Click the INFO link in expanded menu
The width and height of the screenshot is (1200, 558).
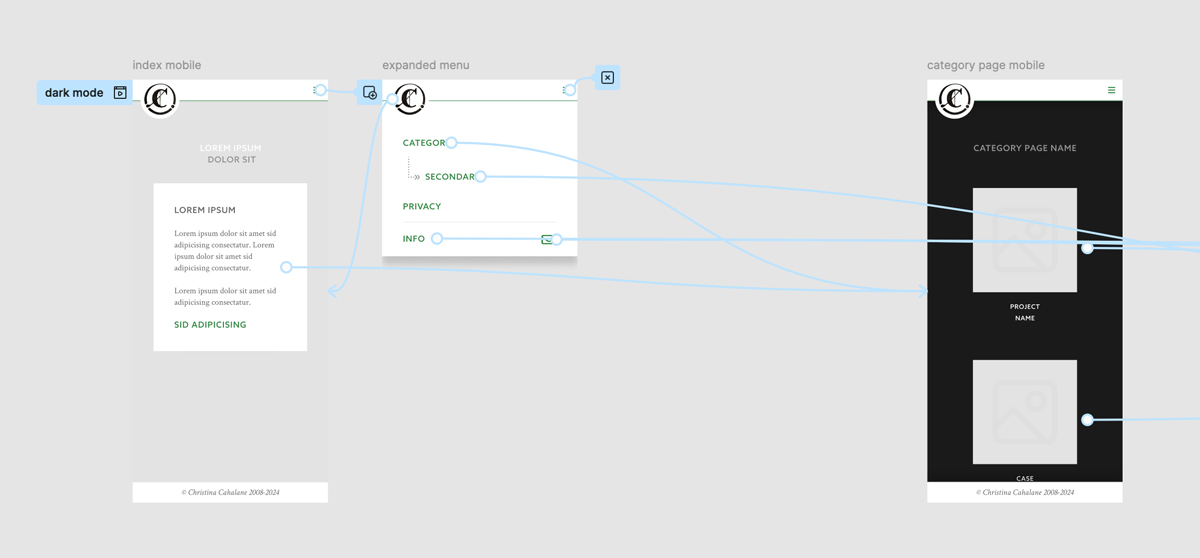click(x=414, y=239)
